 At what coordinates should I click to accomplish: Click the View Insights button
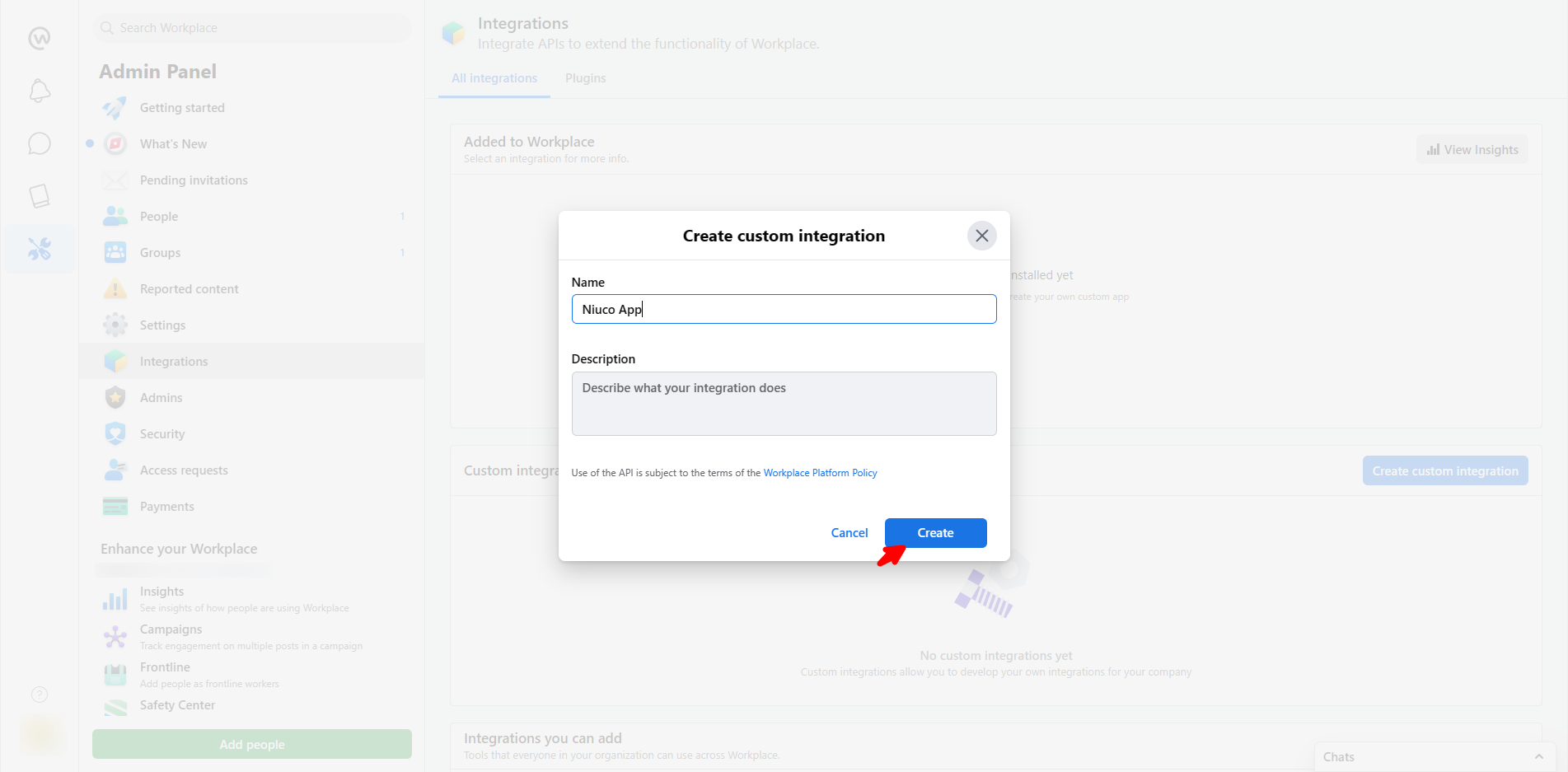point(1472,149)
